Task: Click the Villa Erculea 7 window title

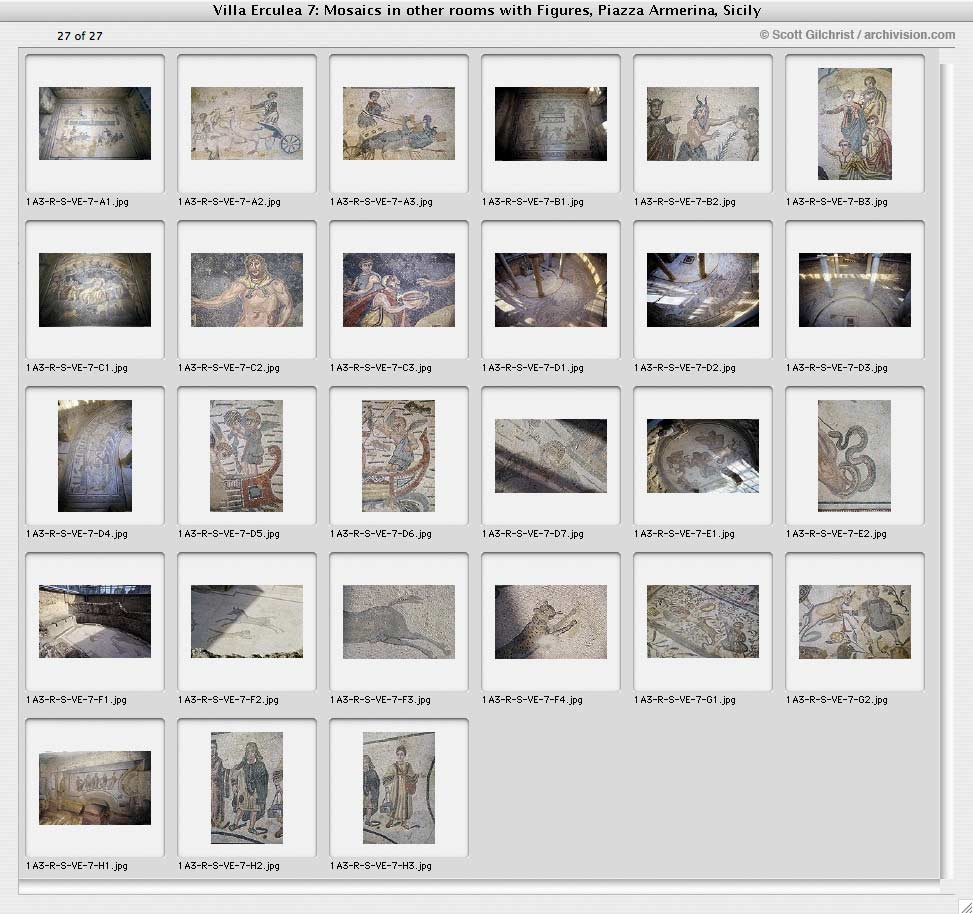Action: (x=487, y=11)
